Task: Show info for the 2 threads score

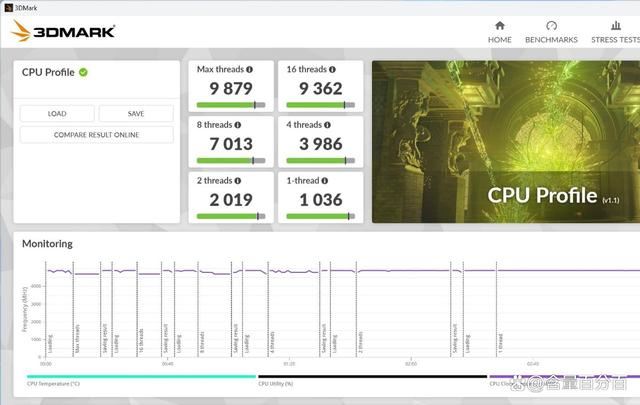Action: tap(240, 181)
